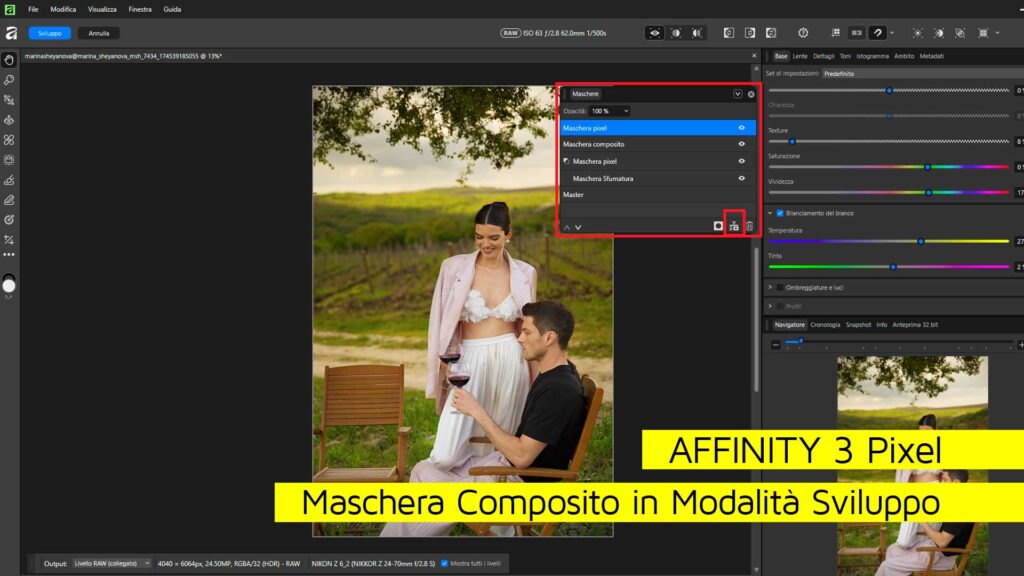Click the Saturazione slider
The height and width of the screenshot is (576, 1024).
pos(889,167)
